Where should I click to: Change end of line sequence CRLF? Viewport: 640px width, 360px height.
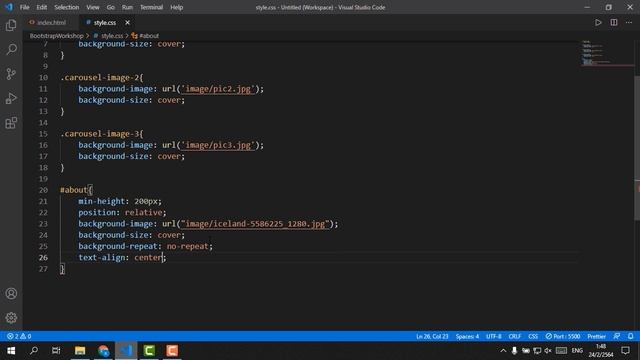click(514, 336)
